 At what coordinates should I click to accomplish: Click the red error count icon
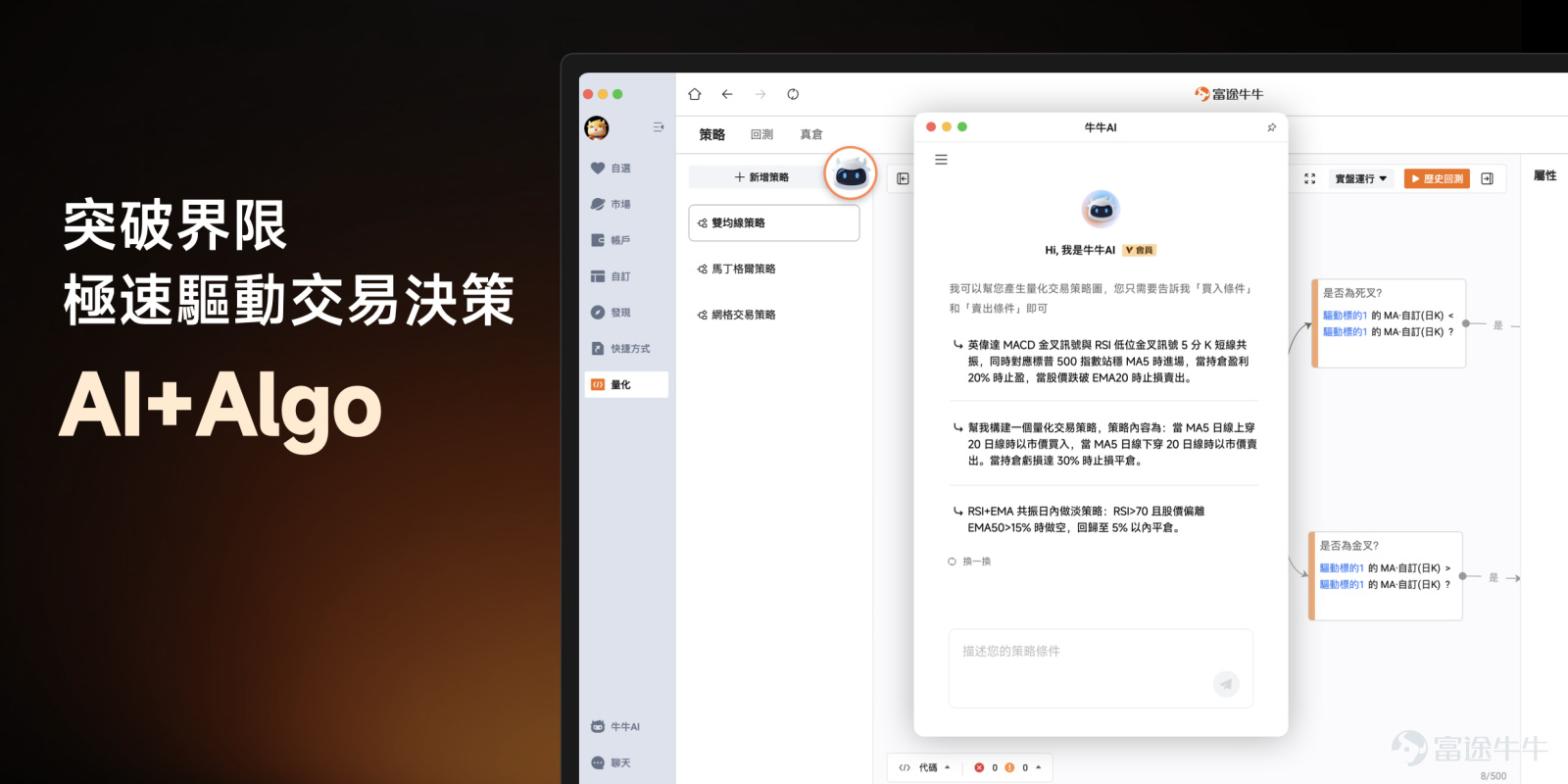979,767
